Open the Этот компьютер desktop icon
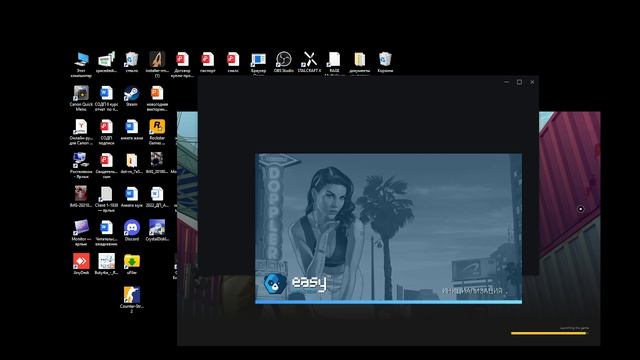This screenshot has height=360, width=640. 81,64
